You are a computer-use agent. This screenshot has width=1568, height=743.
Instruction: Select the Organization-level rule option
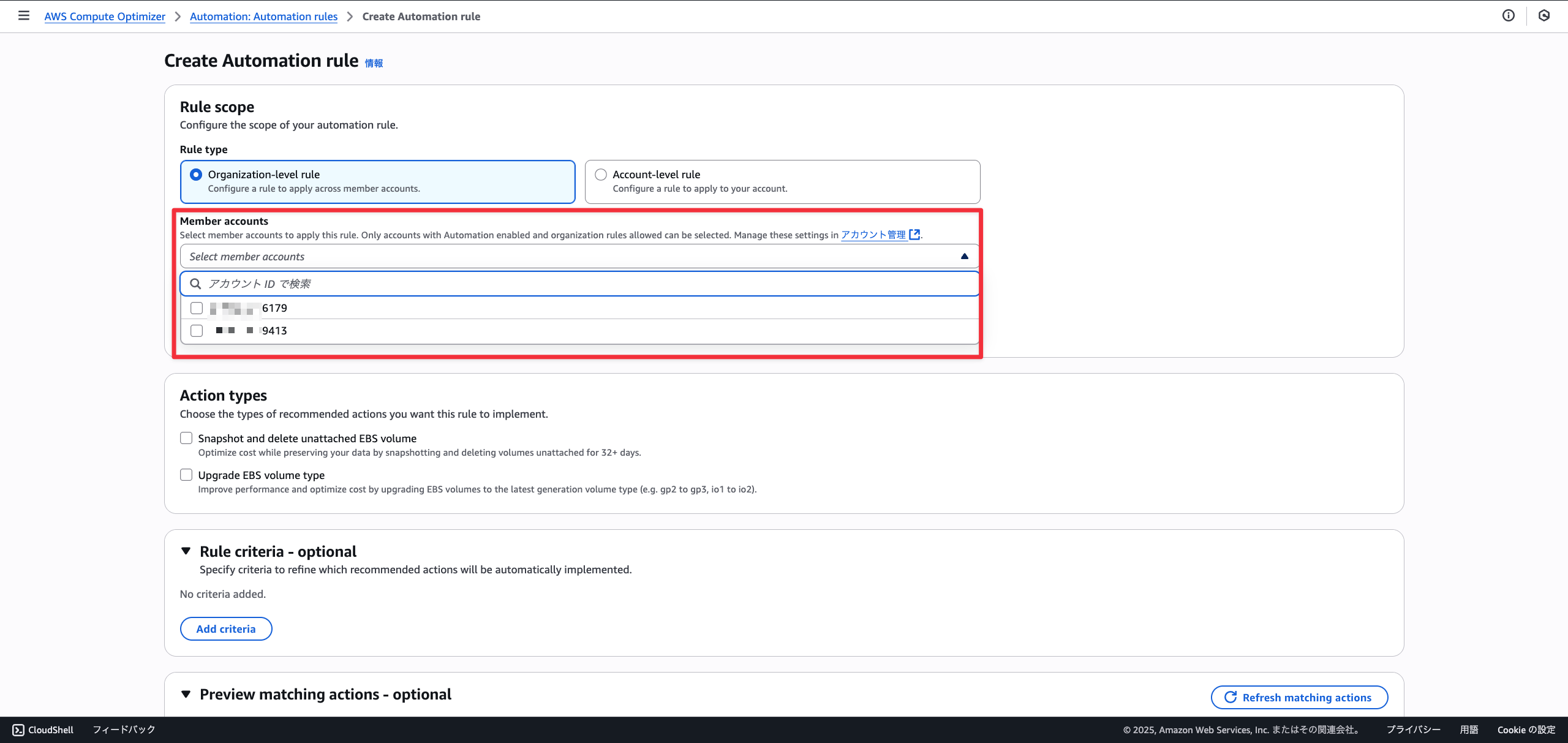[x=196, y=175]
